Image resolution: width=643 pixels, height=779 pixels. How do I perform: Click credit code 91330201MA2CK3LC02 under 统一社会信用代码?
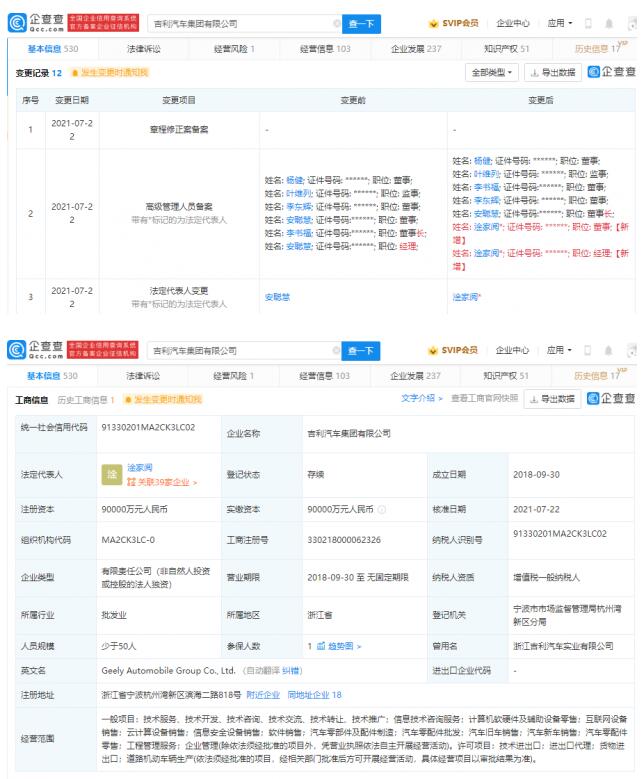coord(148,427)
